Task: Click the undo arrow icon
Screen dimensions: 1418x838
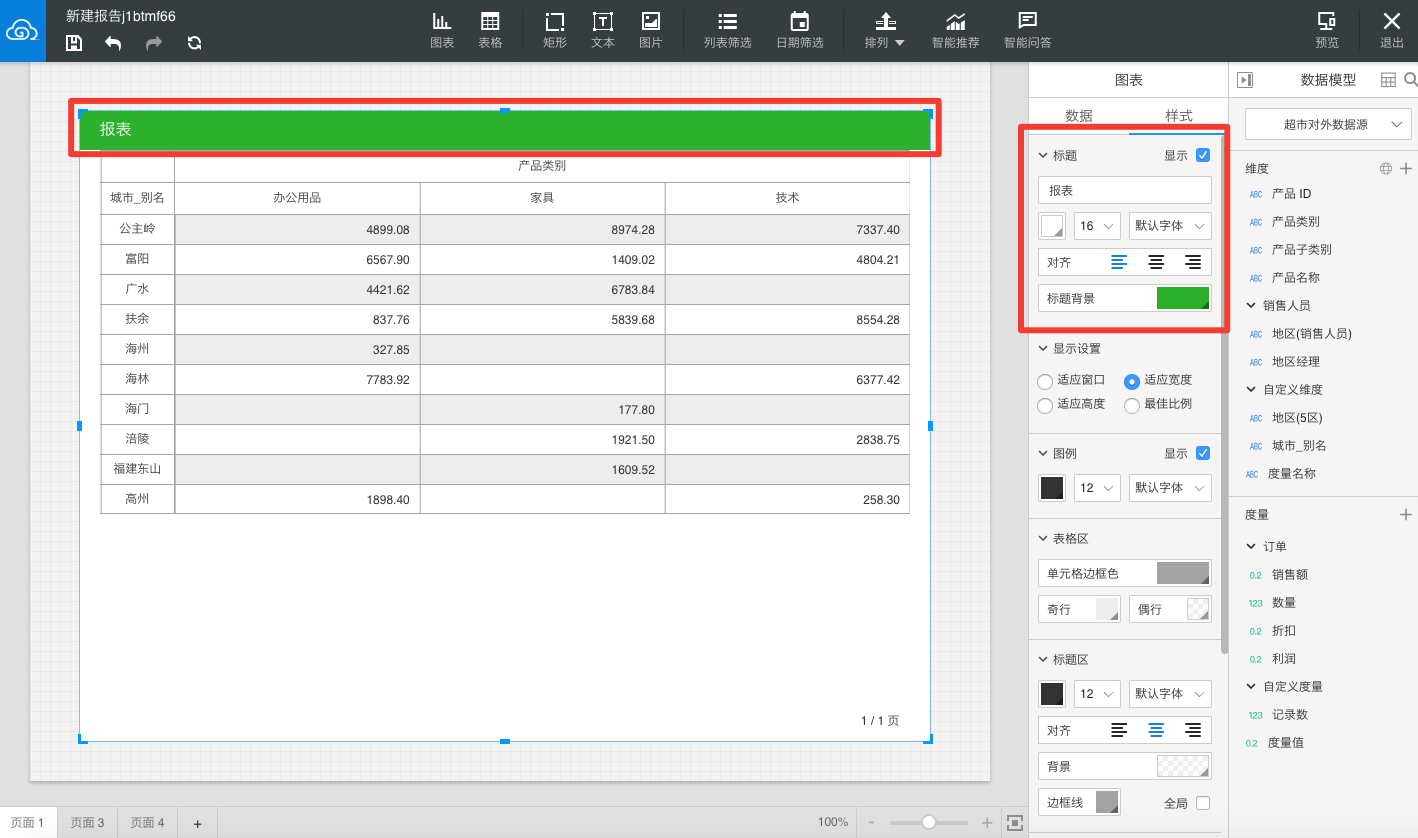Action: [x=113, y=42]
